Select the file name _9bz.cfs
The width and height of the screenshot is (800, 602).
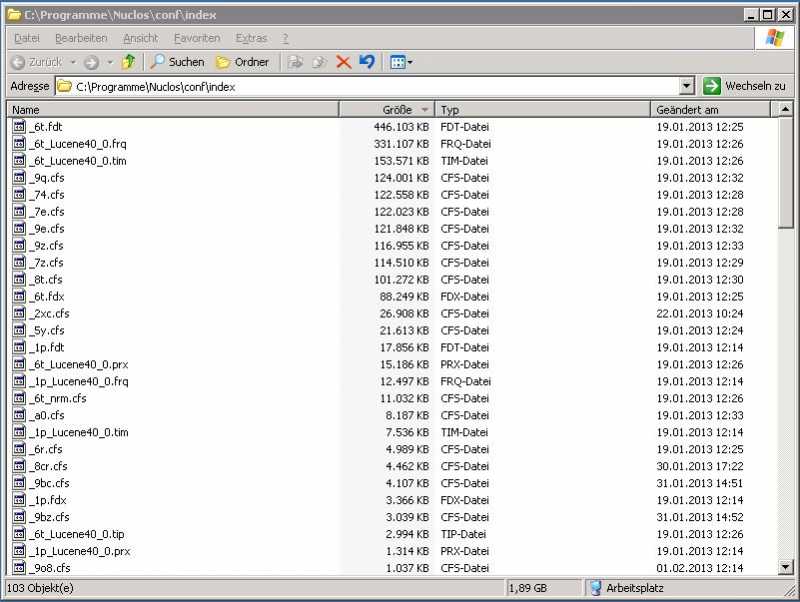point(49,517)
